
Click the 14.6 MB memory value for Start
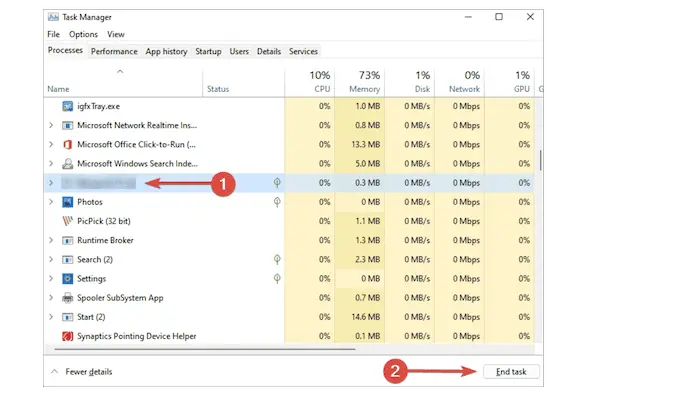coord(365,317)
